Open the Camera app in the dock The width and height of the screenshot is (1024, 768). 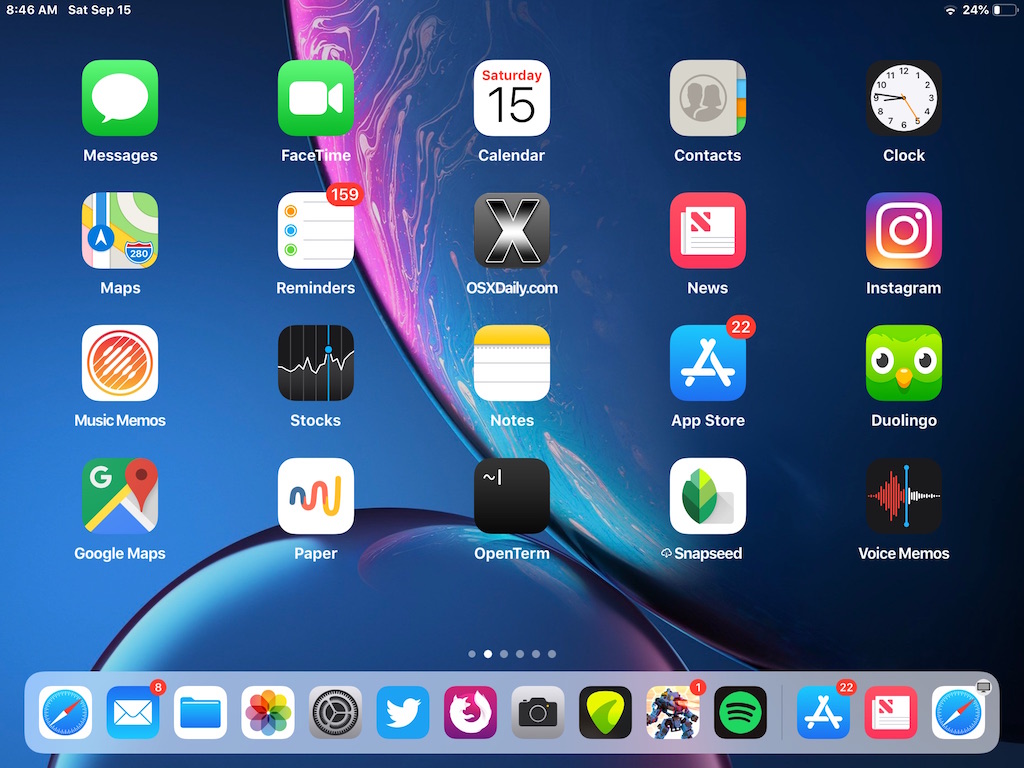point(538,712)
